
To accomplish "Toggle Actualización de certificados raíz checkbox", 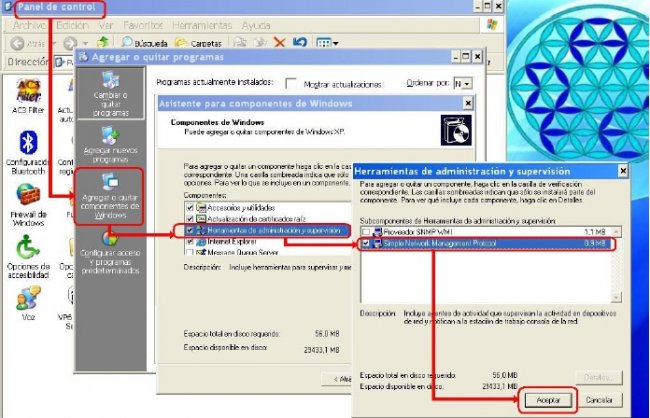I will 190,219.
